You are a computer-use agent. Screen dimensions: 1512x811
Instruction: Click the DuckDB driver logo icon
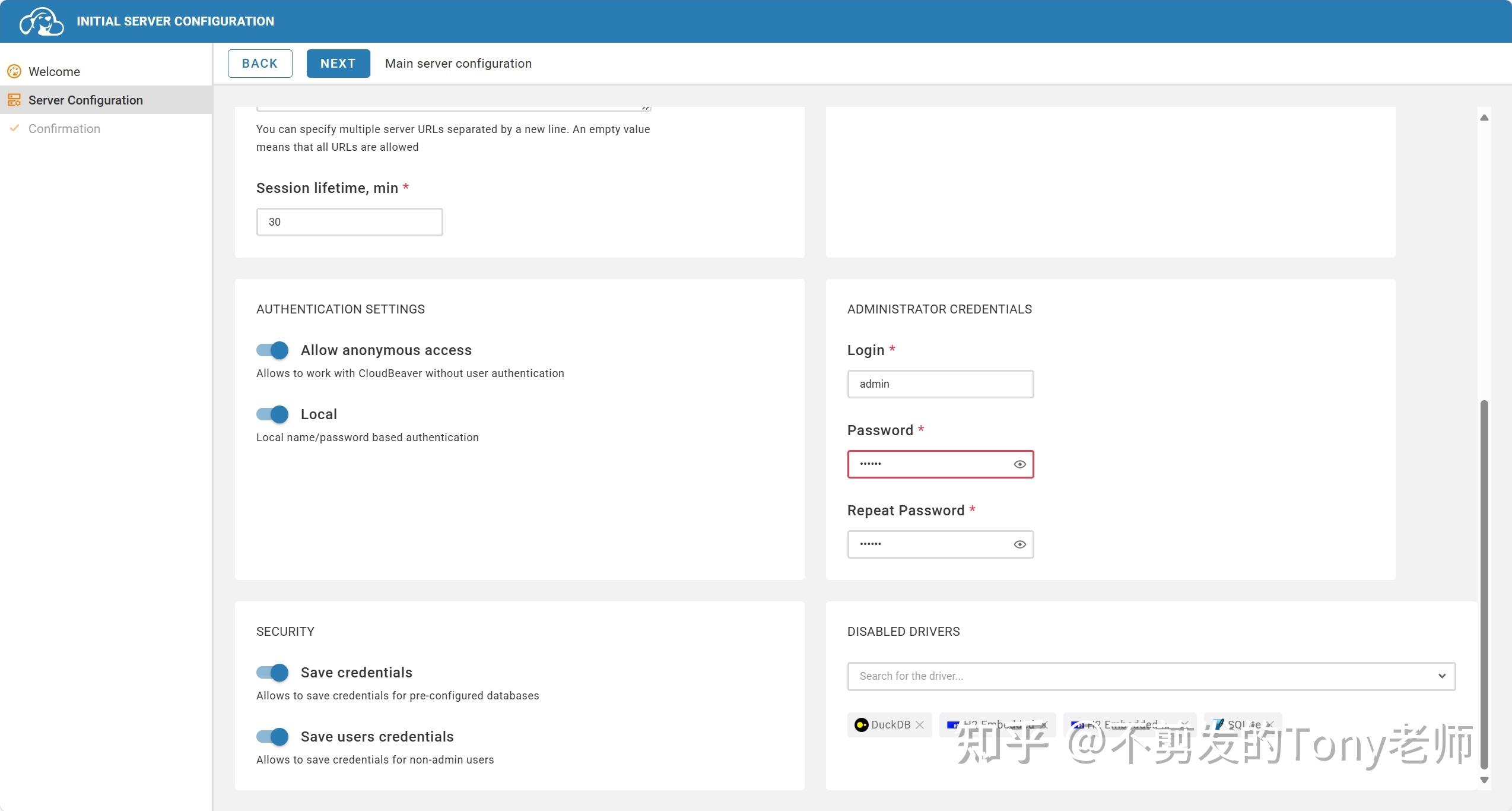tap(861, 725)
